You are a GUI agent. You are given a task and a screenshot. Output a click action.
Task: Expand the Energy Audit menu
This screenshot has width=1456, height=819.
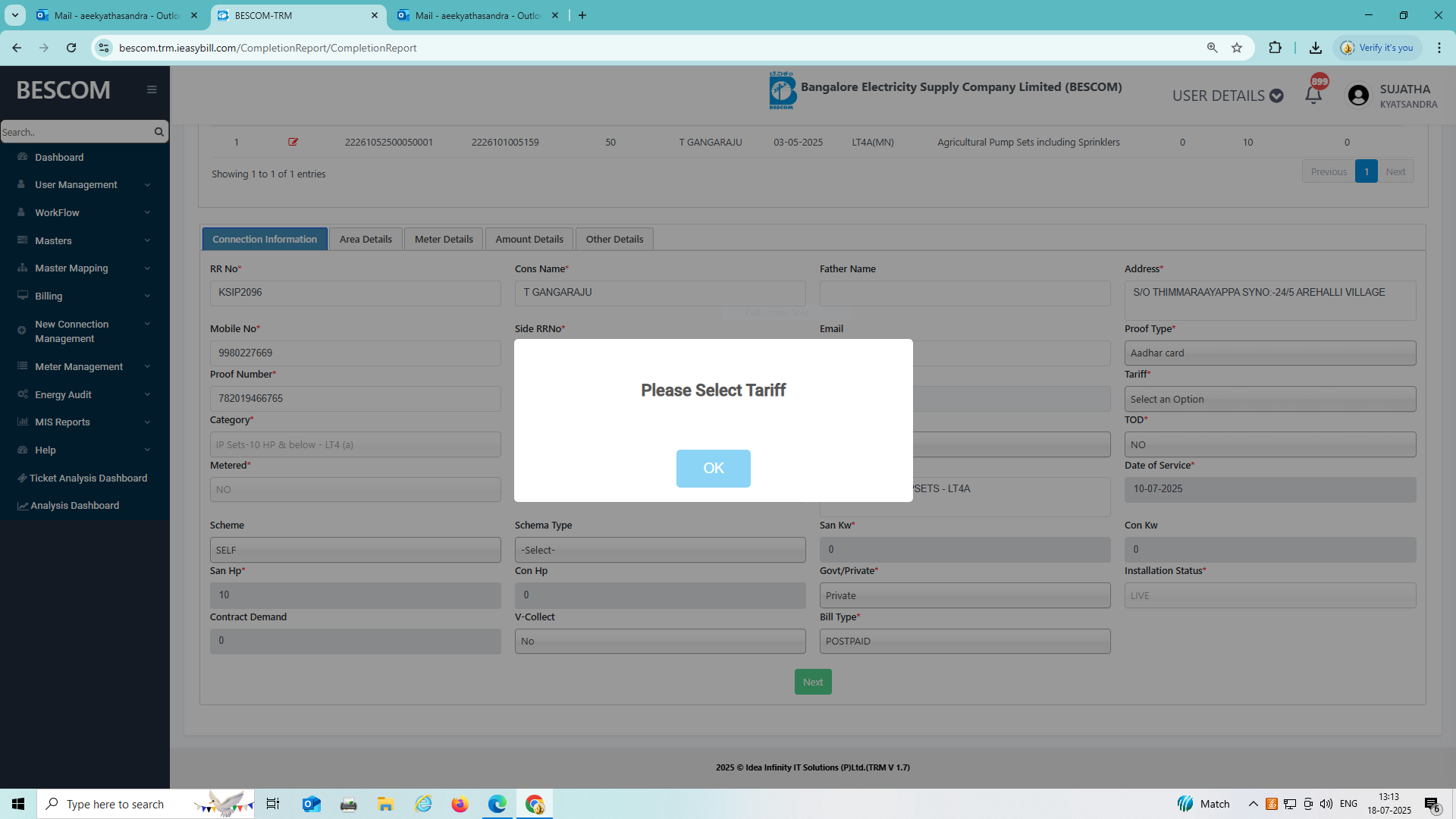[x=84, y=394]
